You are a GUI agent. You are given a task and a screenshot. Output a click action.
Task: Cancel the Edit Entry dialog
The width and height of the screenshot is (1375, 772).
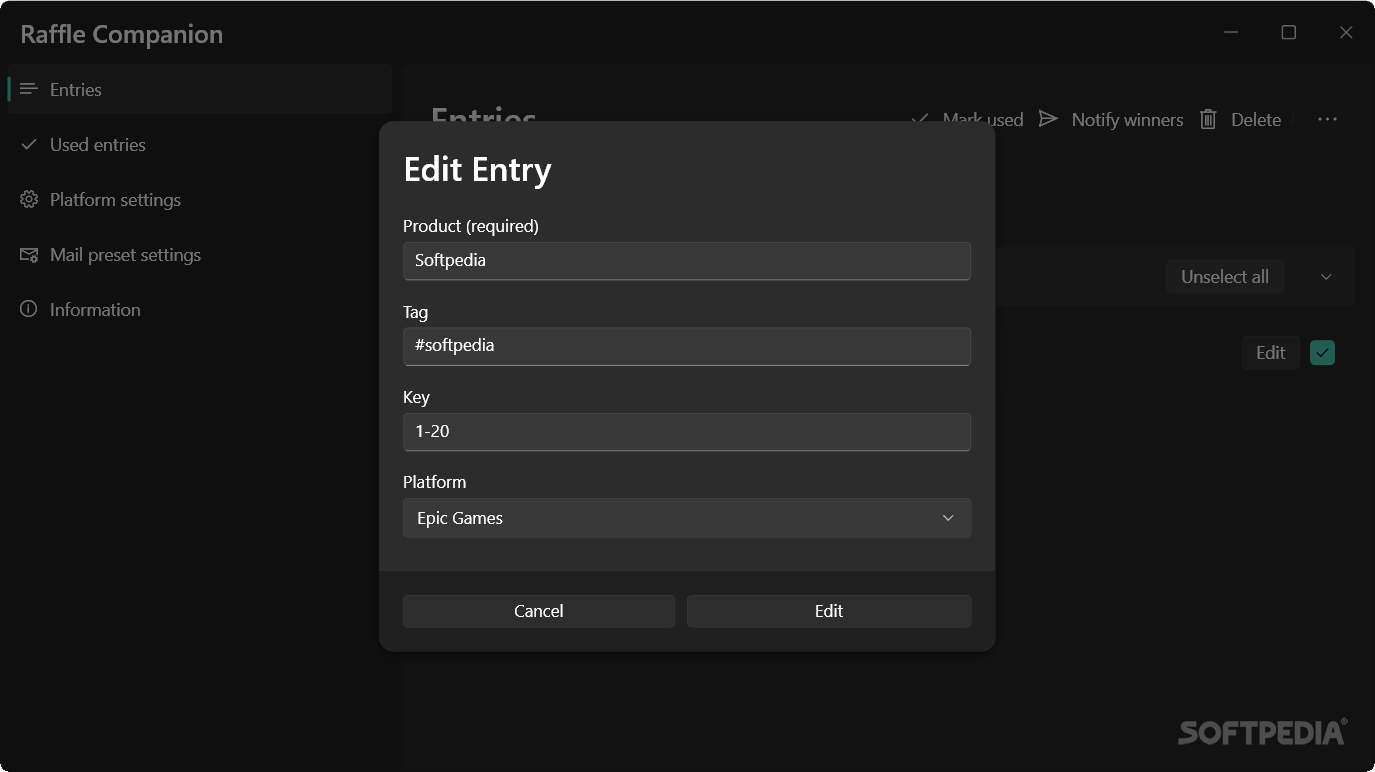[539, 611]
